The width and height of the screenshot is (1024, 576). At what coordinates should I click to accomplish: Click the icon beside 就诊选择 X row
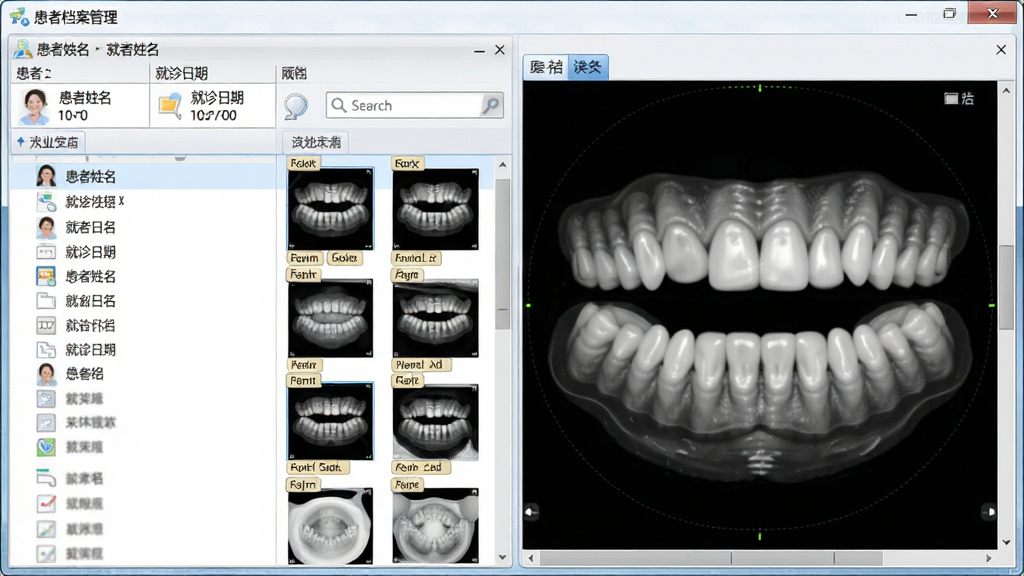click(x=46, y=202)
